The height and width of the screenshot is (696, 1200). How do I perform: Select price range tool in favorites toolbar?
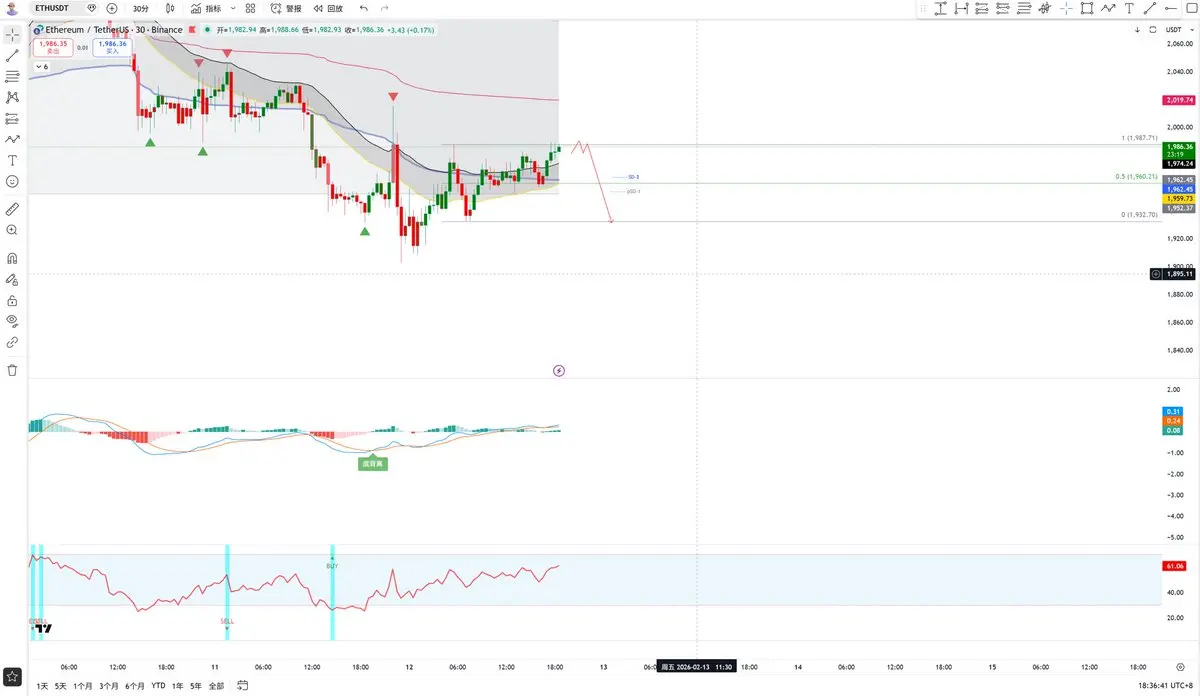point(940,8)
